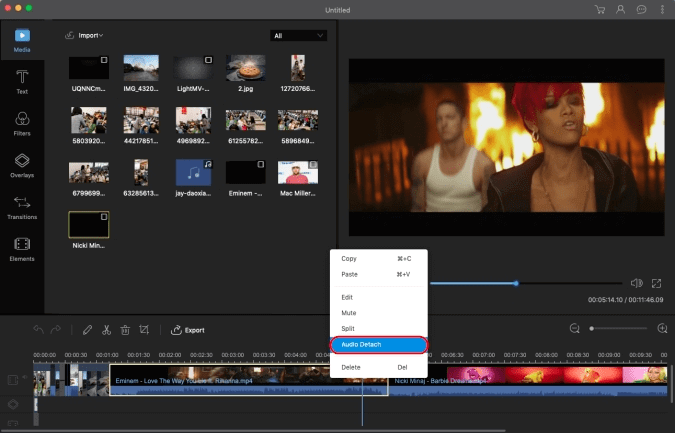The width and height of the screenshot is (675, 433).
Task: Click the pencil edit icon
Action: 87,329
